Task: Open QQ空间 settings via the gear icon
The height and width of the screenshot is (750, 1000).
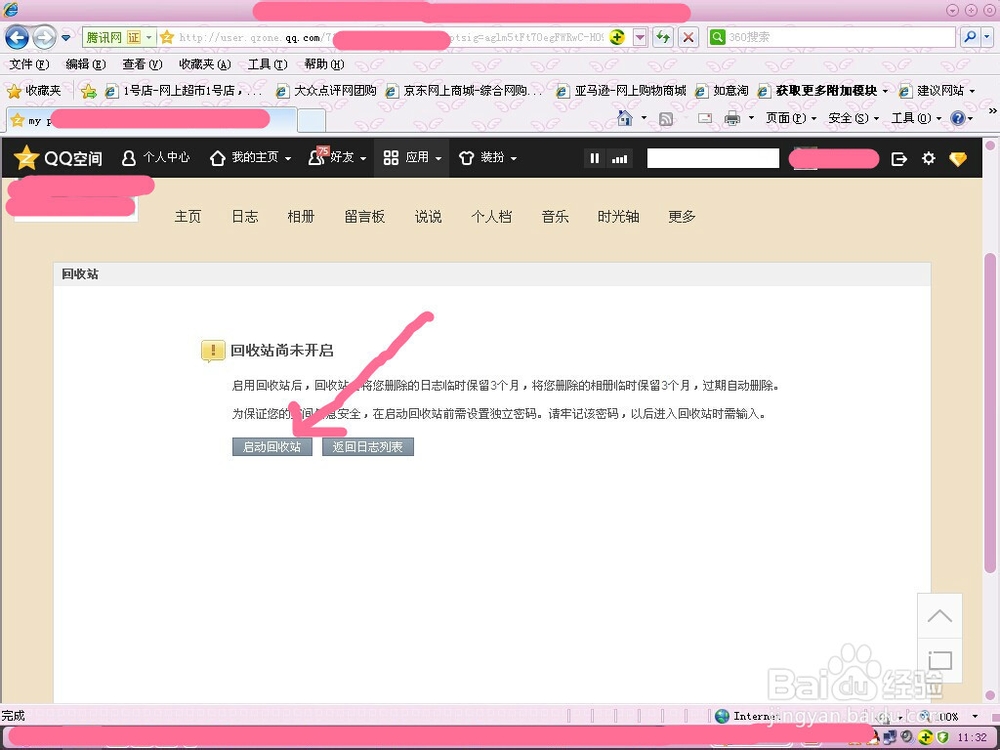Action: [x=928, y=158]
